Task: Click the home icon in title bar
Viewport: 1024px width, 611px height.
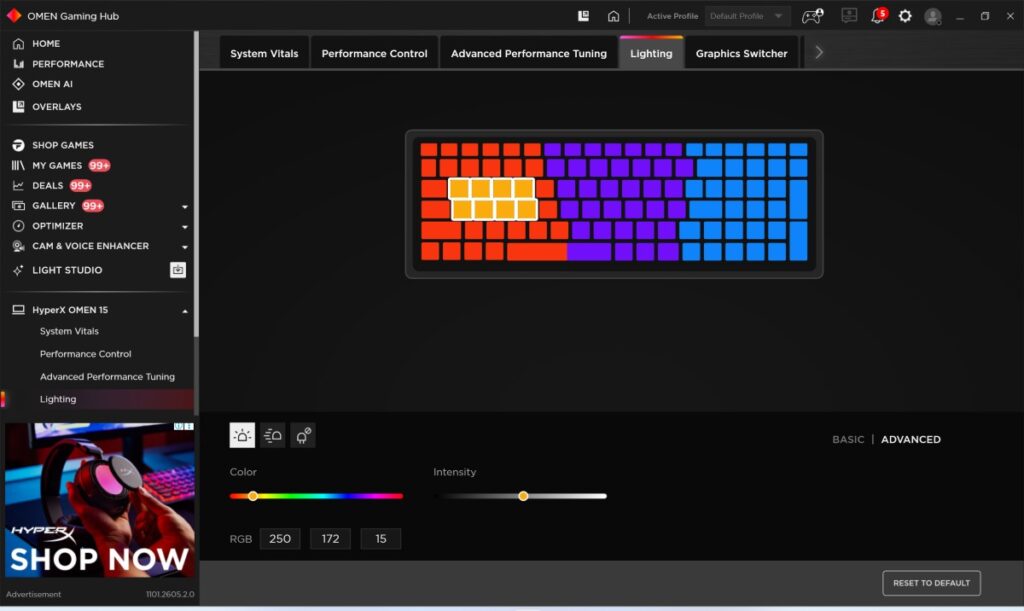Action: 613,16
